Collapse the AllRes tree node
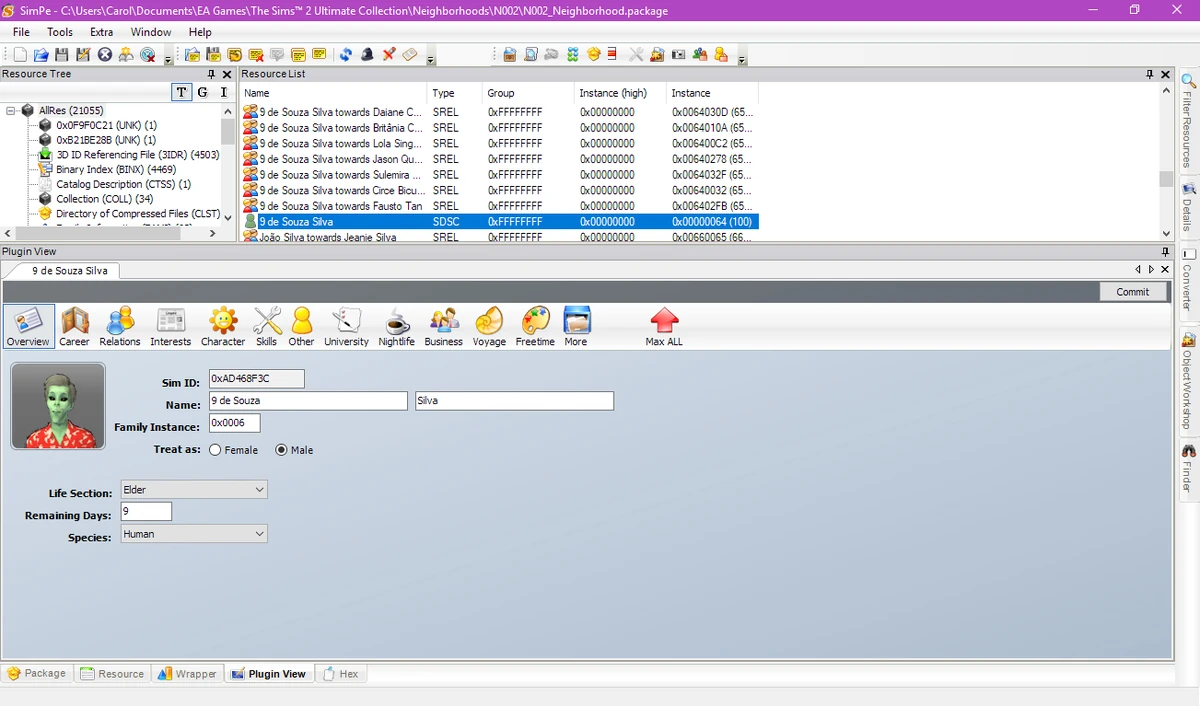This screenshot has height=707, width=1200. click(x=10, y=110)
